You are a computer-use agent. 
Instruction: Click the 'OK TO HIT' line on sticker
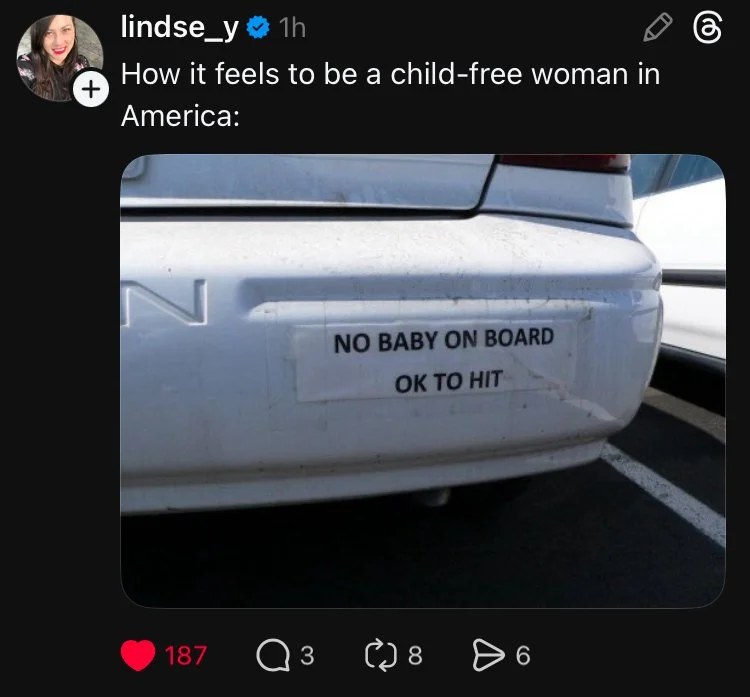(x=448, y=382)
